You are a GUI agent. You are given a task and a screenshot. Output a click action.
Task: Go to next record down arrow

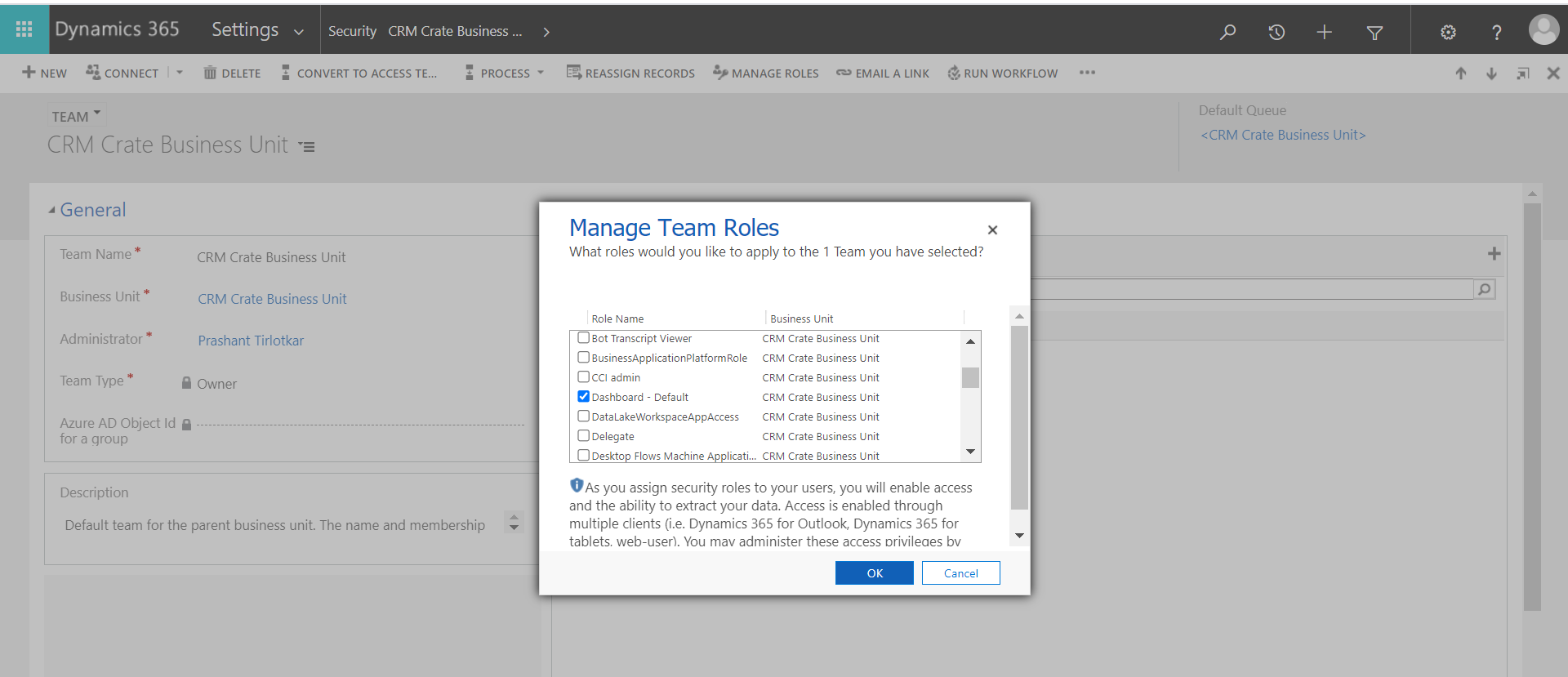click(1491, 73)
